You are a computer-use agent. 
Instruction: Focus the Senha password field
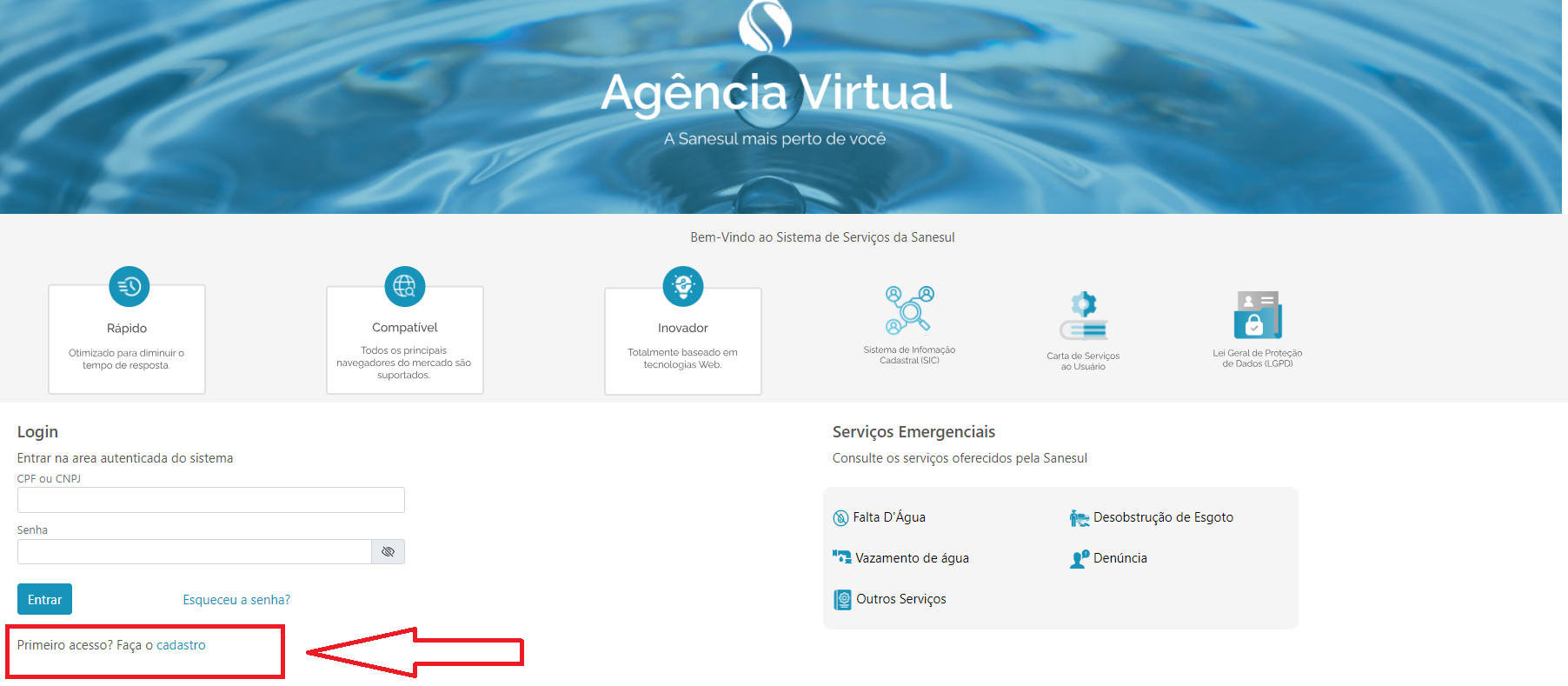coord(195,552)
